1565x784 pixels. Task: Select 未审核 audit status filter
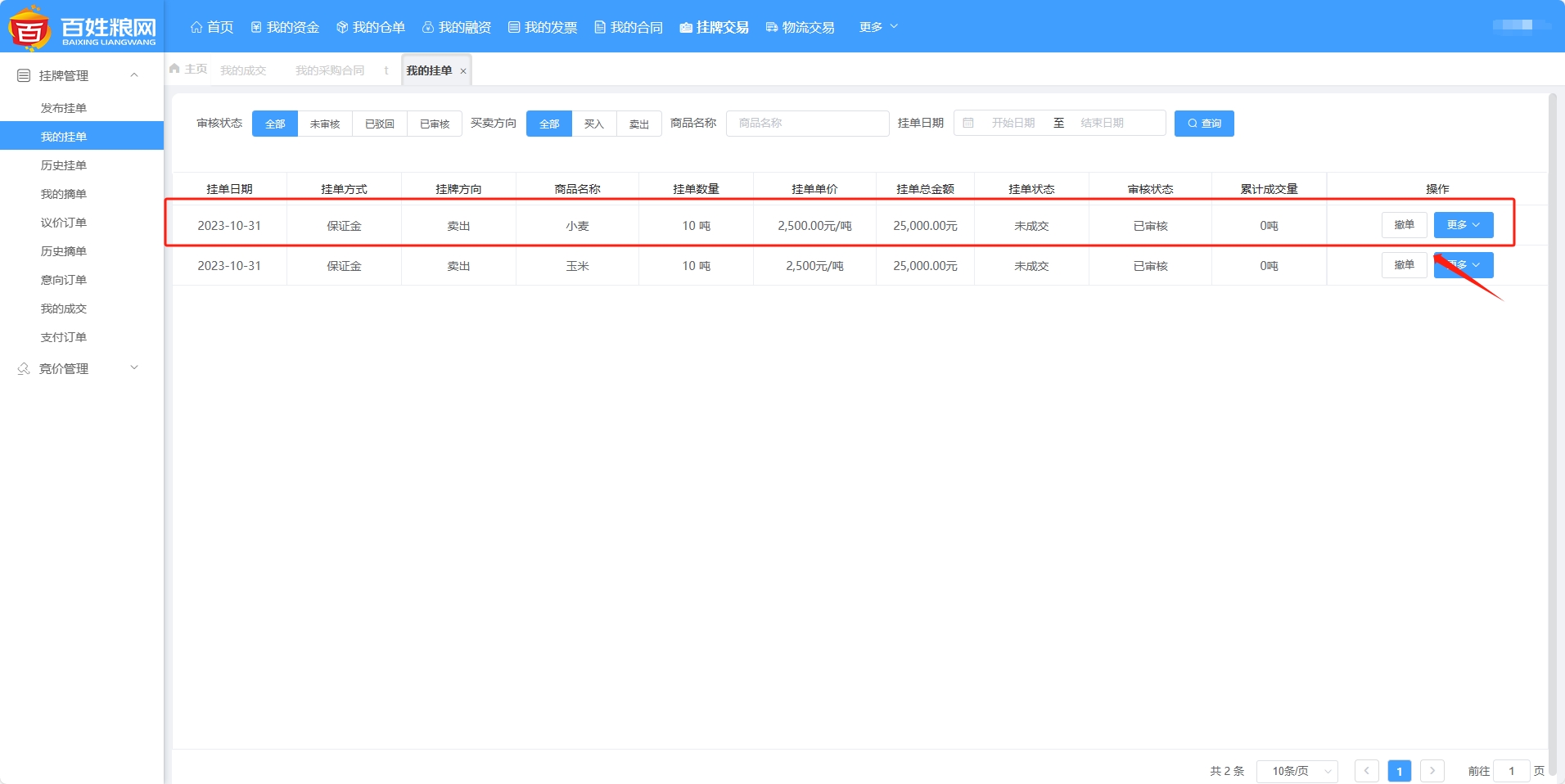[325, 124]
